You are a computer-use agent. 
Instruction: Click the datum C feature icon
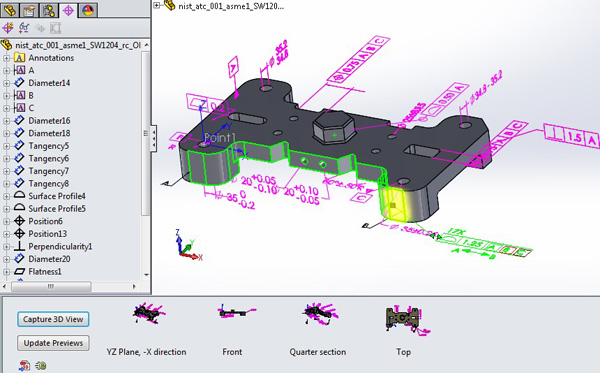[x=20, y=108]
